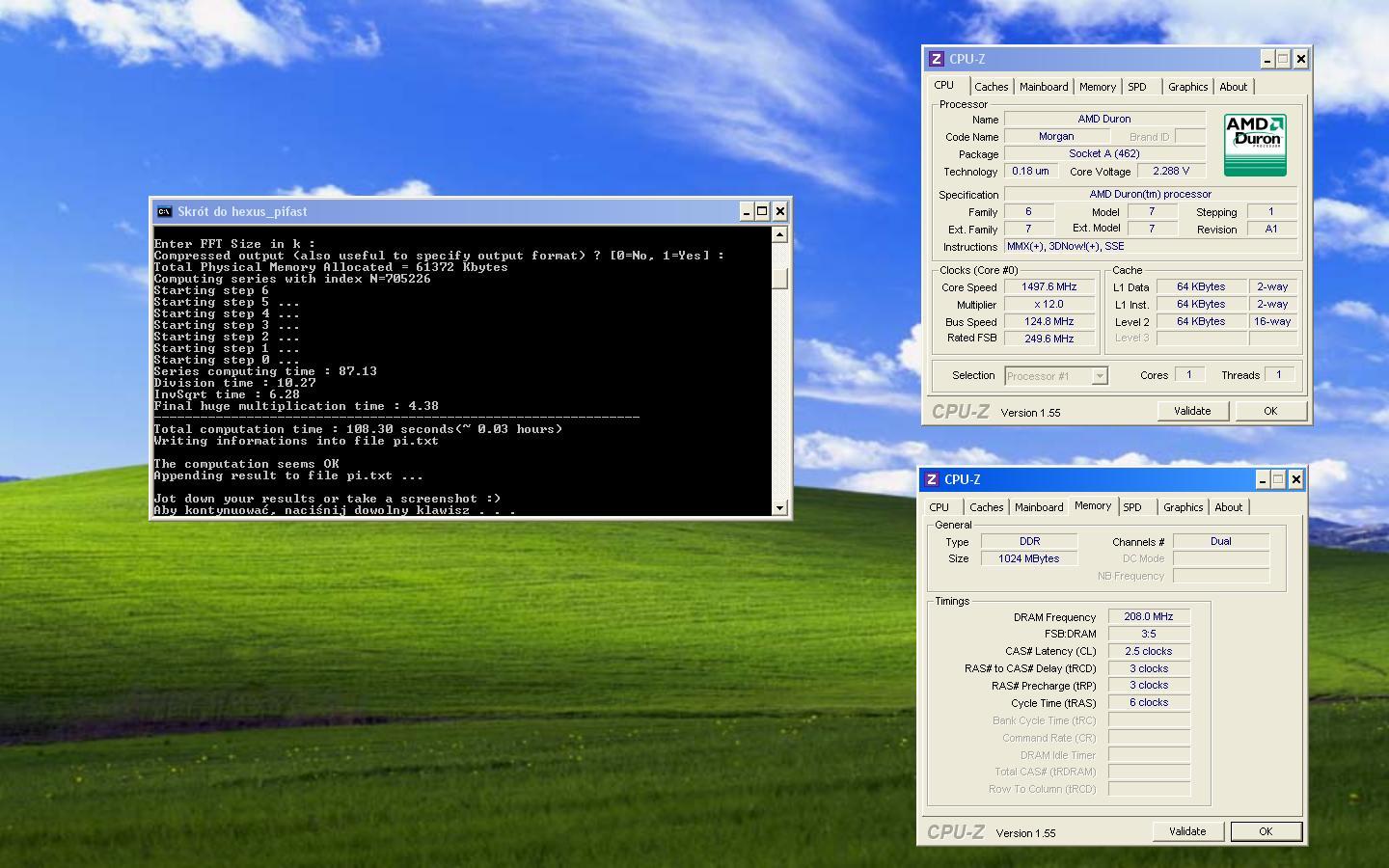Click Channels # value Dual
The image size is (1389, 868).
pos(1221,541)
